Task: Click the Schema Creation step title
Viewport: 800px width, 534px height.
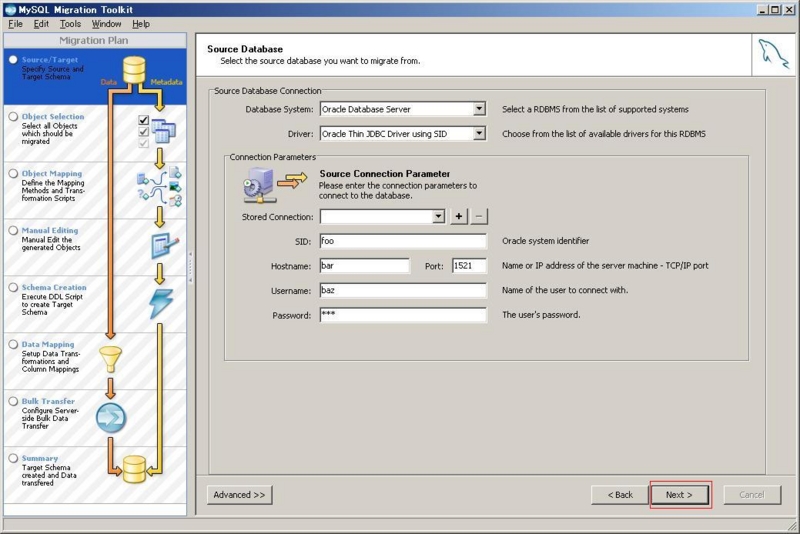Action: point(54,287)
